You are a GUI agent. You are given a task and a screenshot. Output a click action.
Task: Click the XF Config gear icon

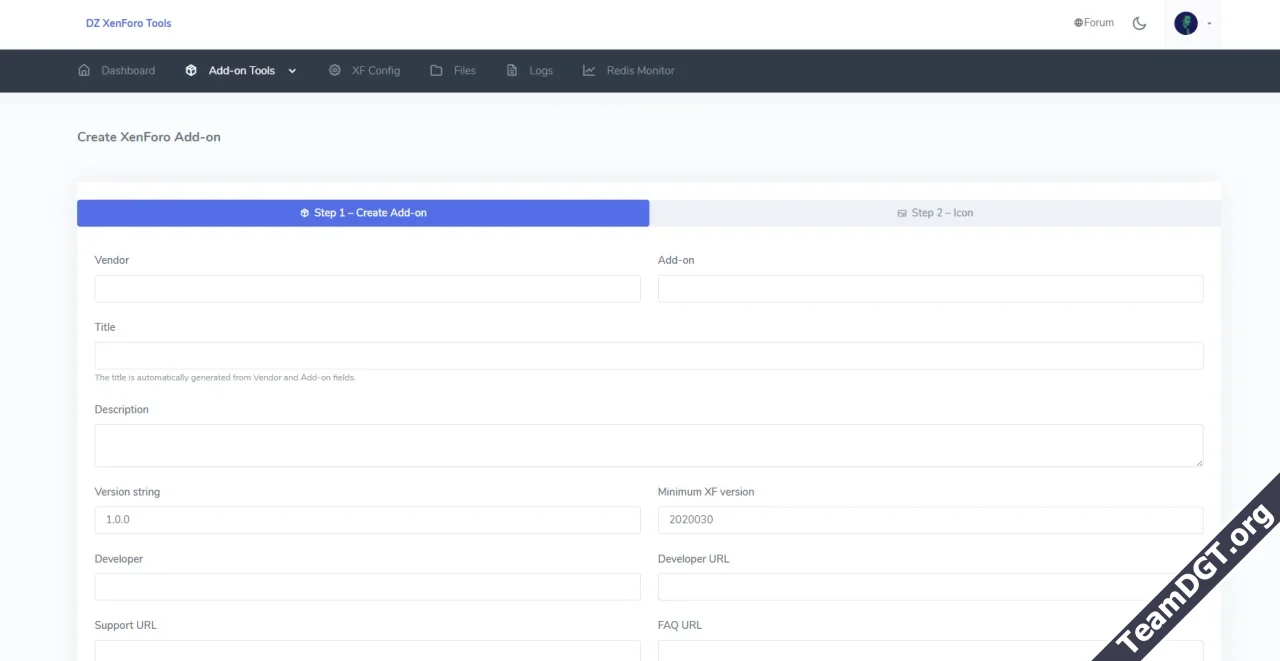click(335, 71)
